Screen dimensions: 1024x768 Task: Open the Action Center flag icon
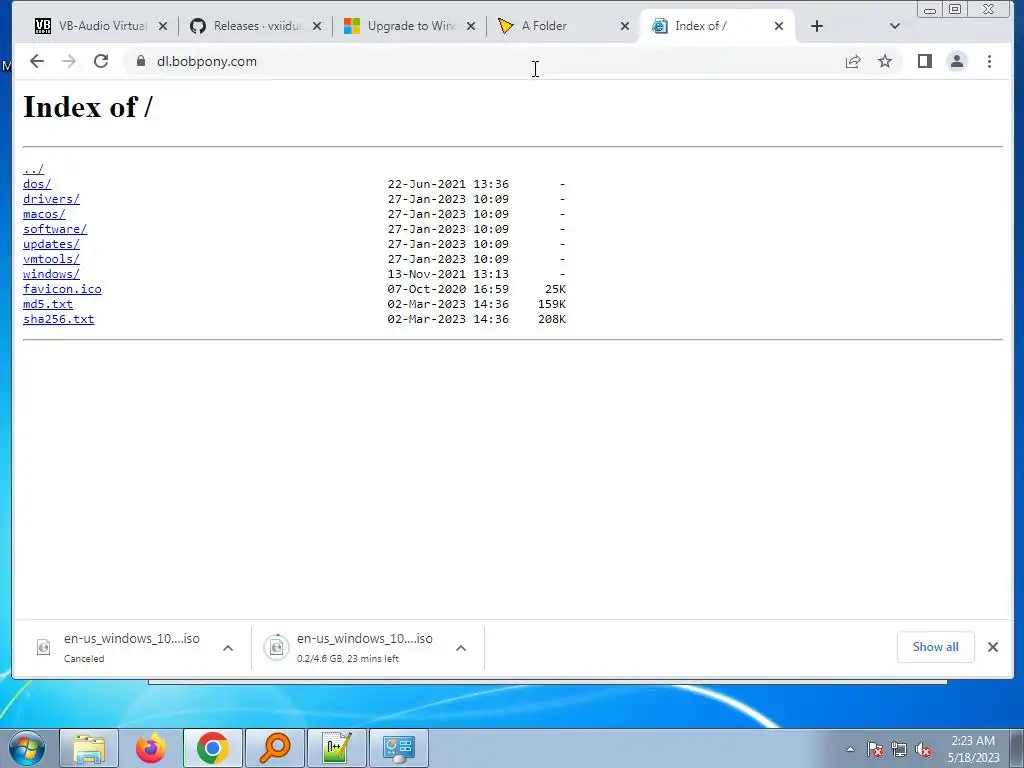pos(874,750)
